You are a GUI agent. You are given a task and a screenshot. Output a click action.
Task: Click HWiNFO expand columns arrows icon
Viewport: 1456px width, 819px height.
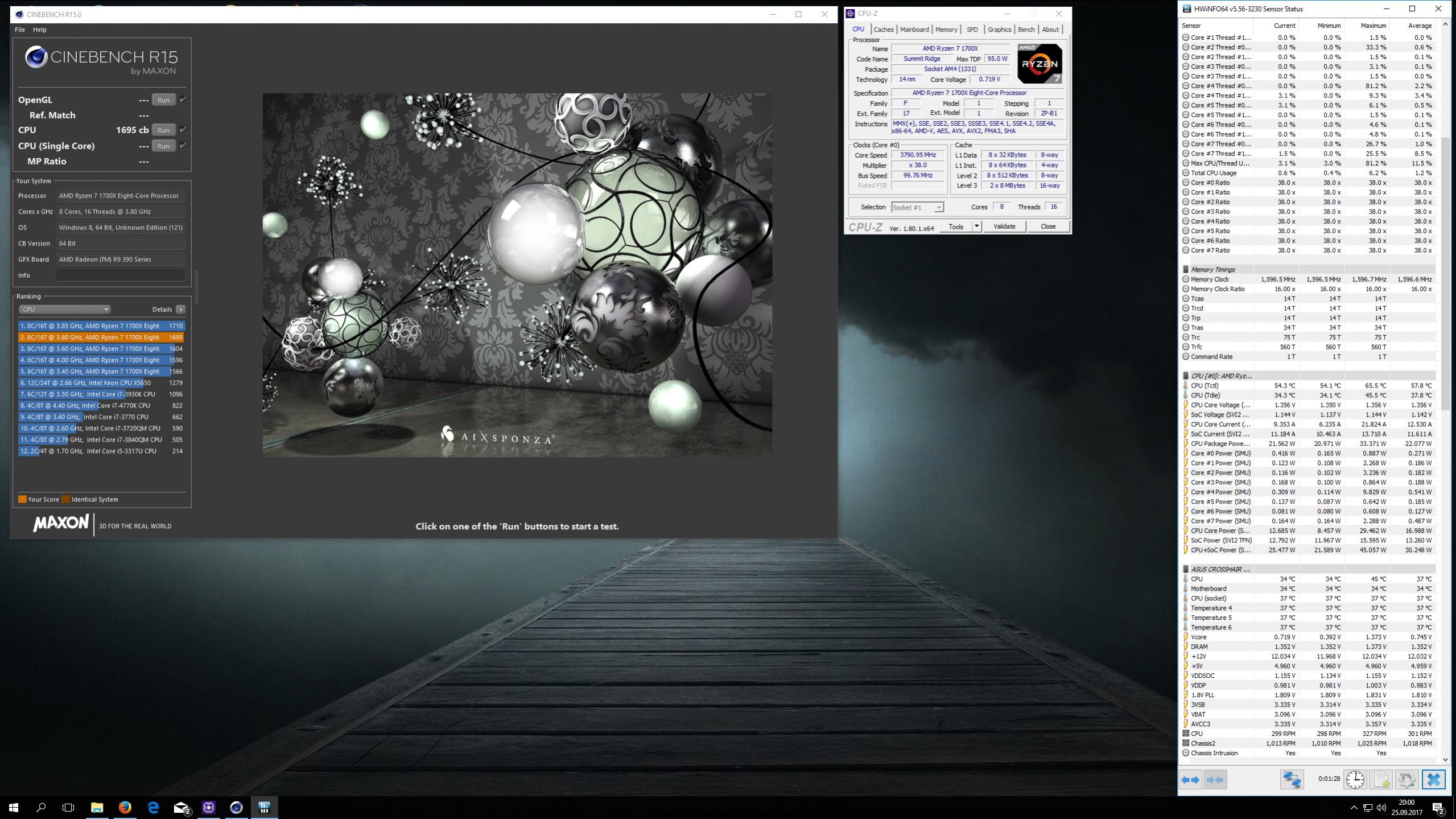click(1190, 779)
